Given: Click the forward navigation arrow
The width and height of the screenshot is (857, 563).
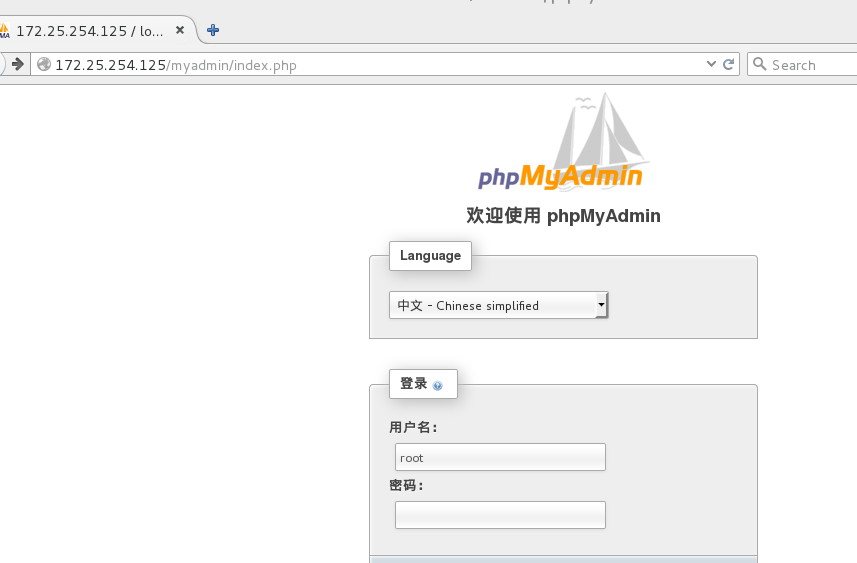Looking at the screenshot, I should point(17,64).
